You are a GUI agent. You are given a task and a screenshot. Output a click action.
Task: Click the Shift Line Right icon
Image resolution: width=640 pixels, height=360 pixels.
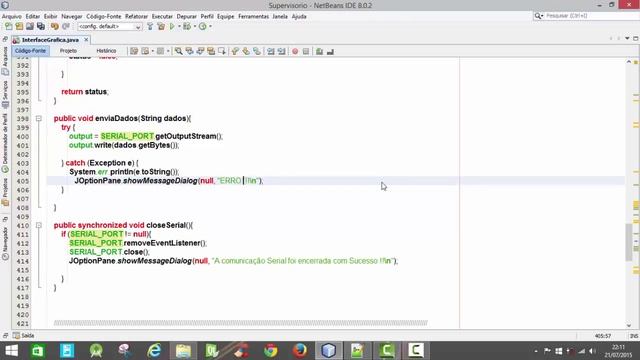[282, 51]
